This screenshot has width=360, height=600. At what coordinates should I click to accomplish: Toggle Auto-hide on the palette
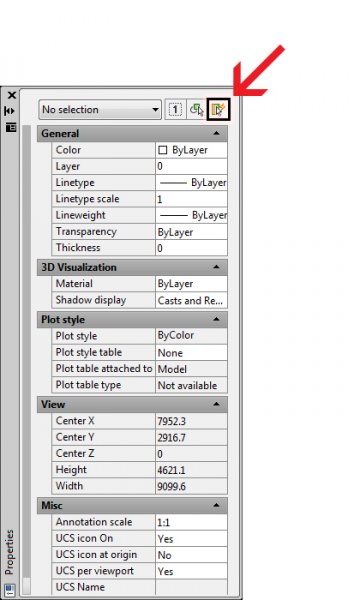(x=10, y=111)
